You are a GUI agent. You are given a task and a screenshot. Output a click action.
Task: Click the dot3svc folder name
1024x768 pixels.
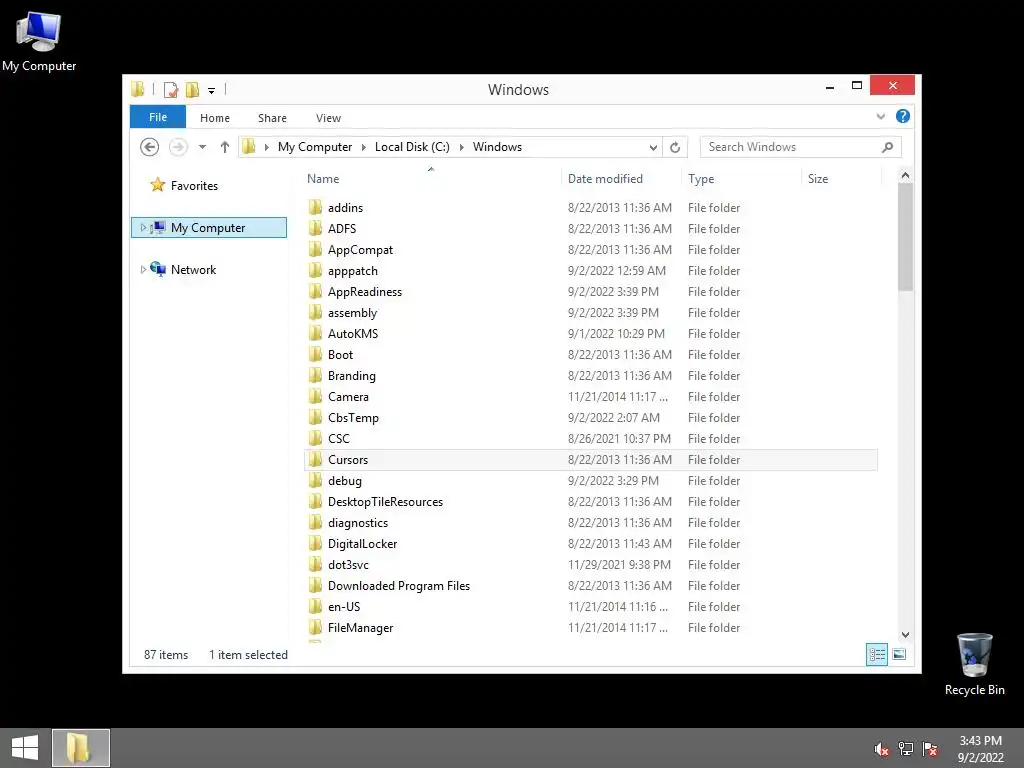[x=348, y=564]
